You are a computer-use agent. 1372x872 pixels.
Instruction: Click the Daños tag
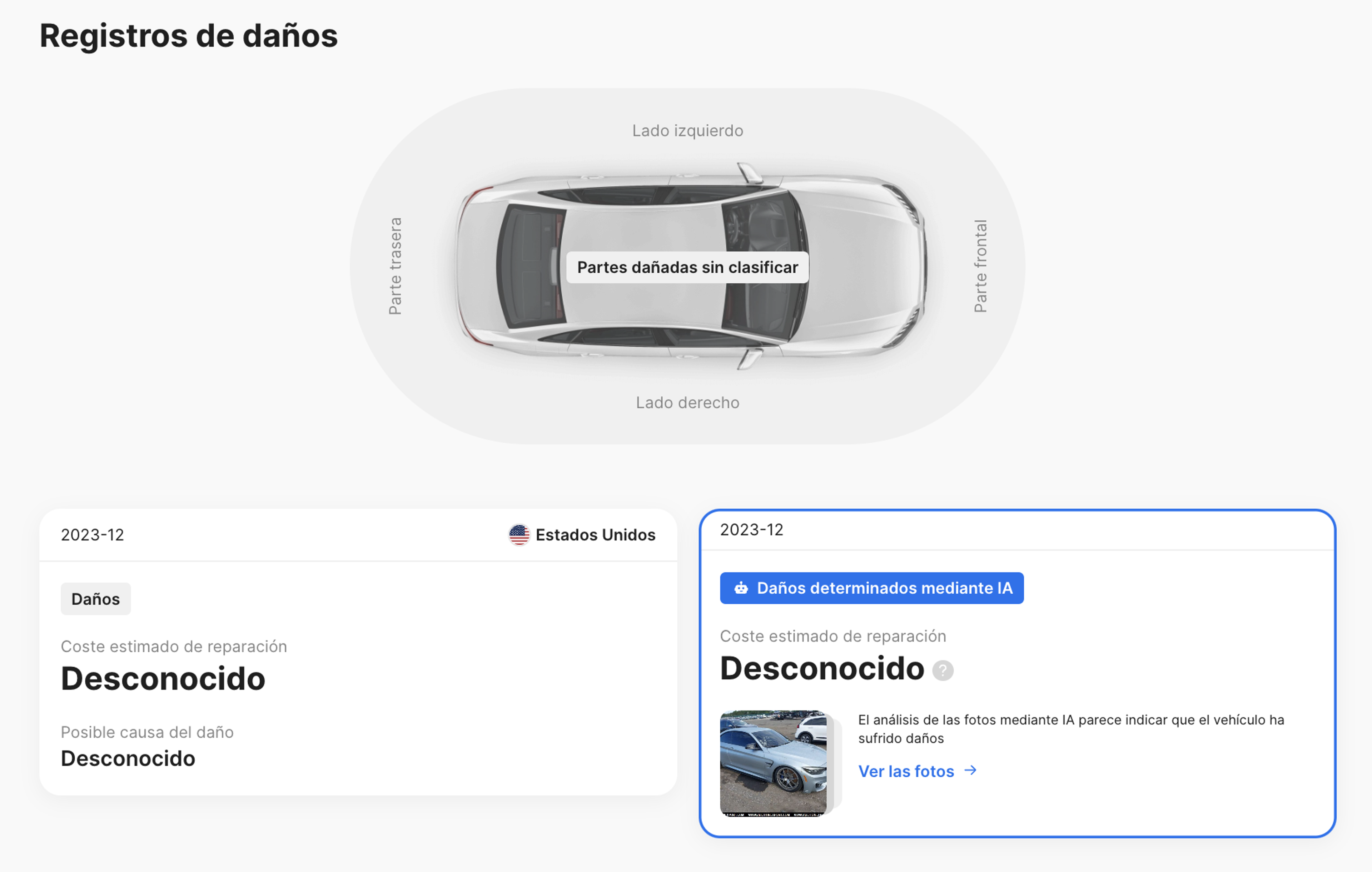tap(96, 599)
